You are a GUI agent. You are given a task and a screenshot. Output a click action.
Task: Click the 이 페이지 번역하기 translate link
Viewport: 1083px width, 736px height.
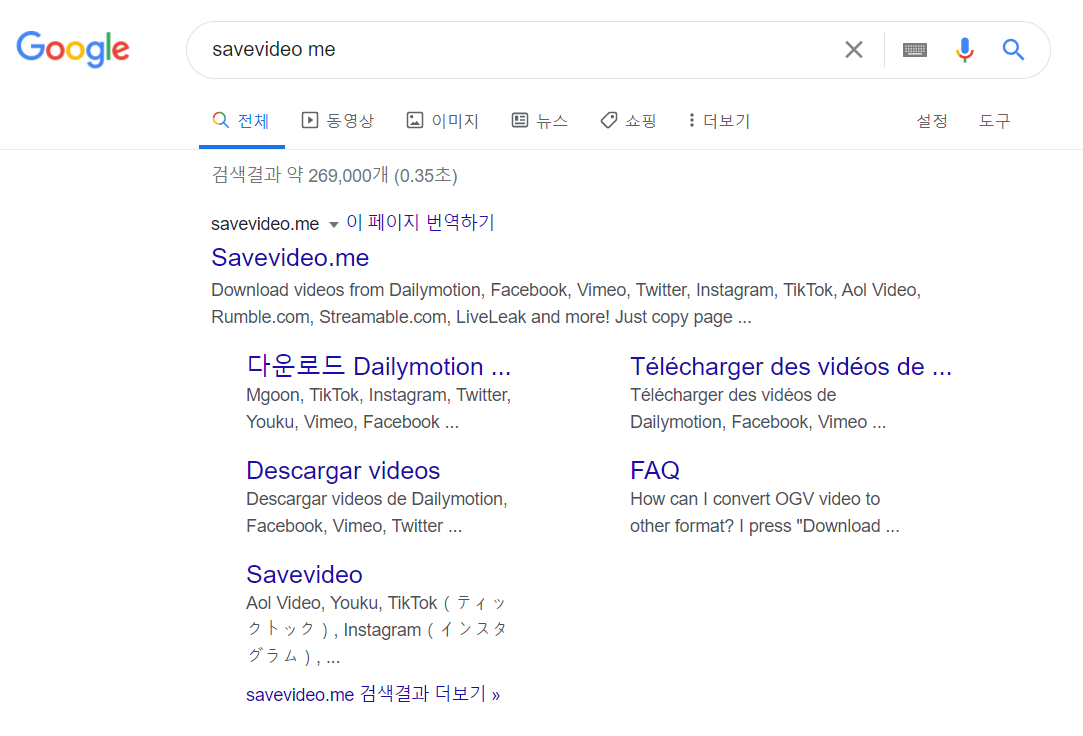click(420, 222)
